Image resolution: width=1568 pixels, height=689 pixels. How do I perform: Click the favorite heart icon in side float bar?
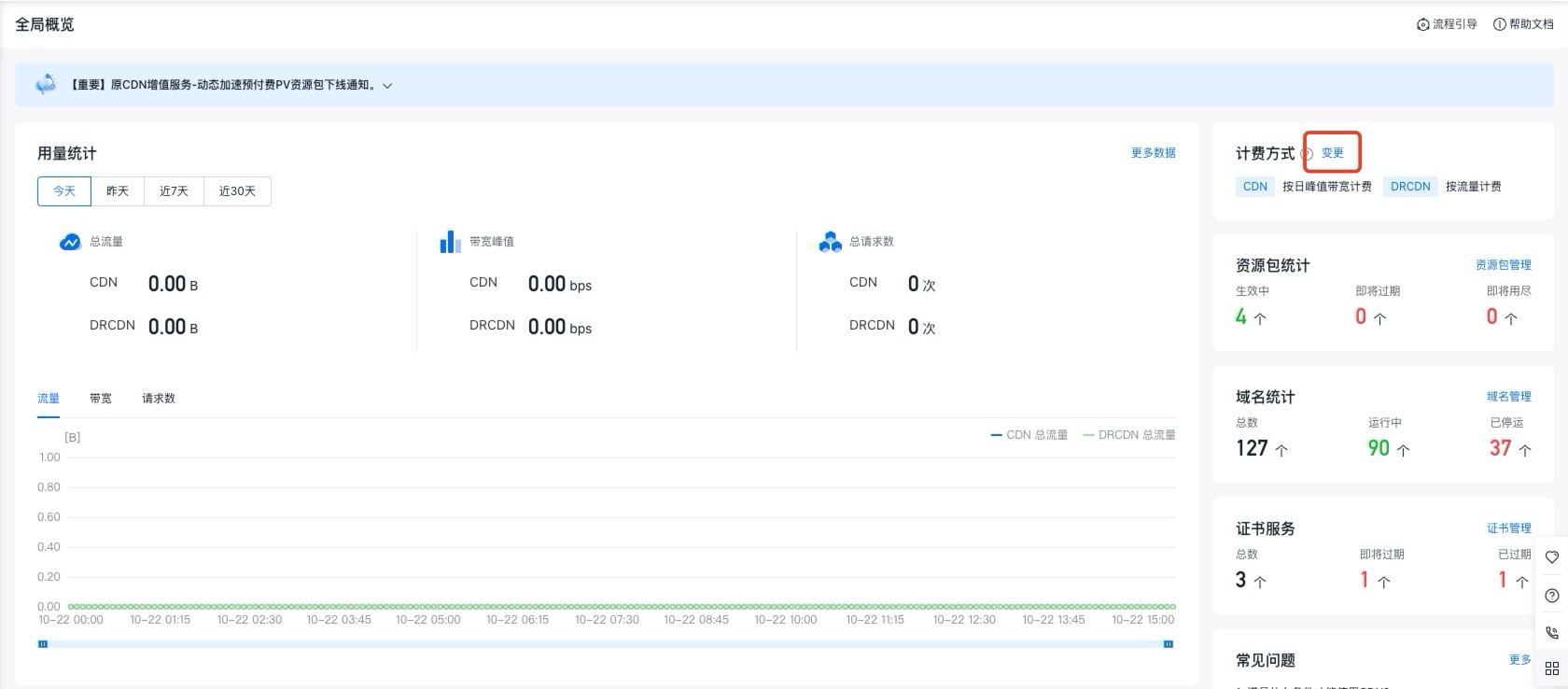point(1552,557)
